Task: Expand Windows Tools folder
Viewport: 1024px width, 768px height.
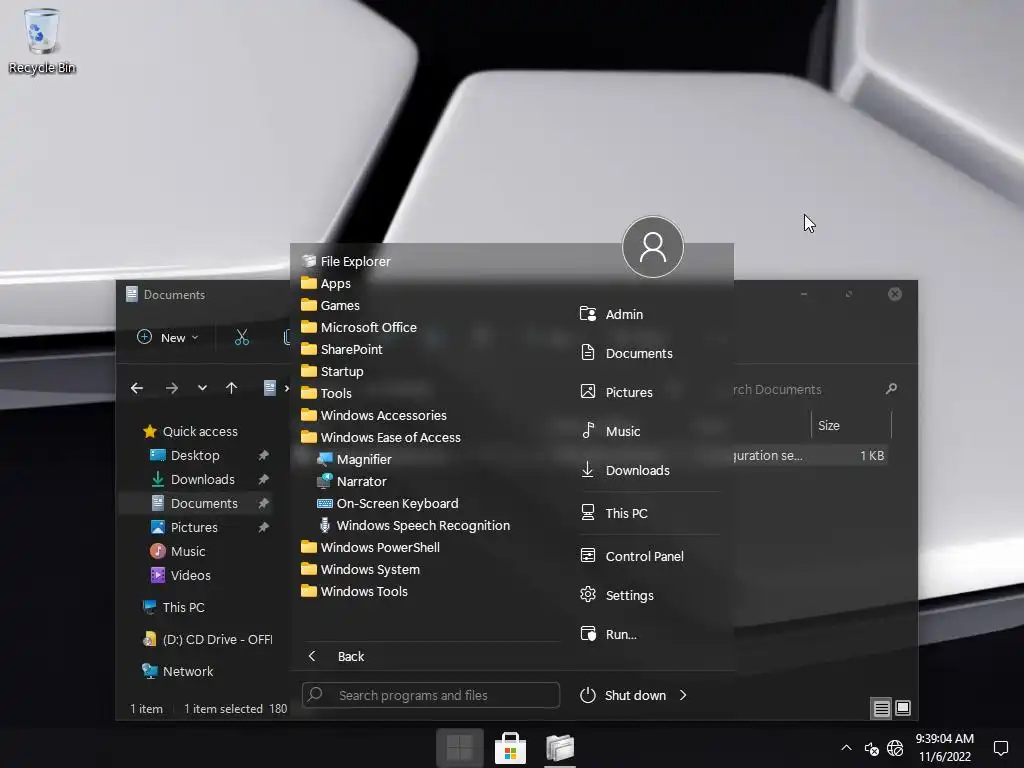Action: tap(355, 592)
